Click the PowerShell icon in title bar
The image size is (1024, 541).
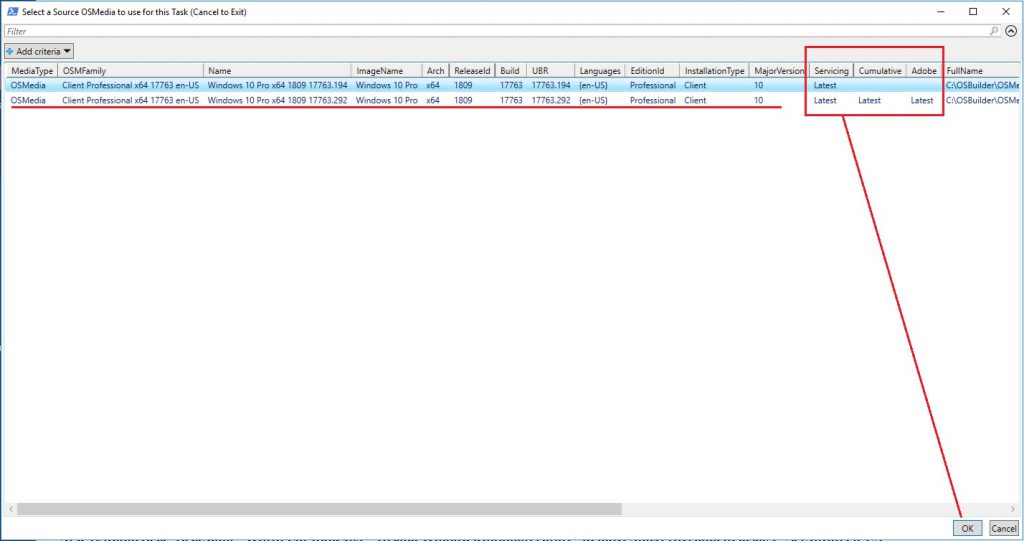click(10, 11)
